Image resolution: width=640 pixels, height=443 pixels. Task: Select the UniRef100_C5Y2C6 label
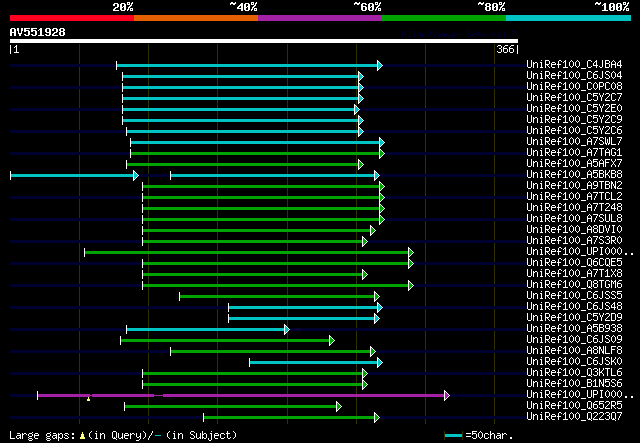click(574, 131)
